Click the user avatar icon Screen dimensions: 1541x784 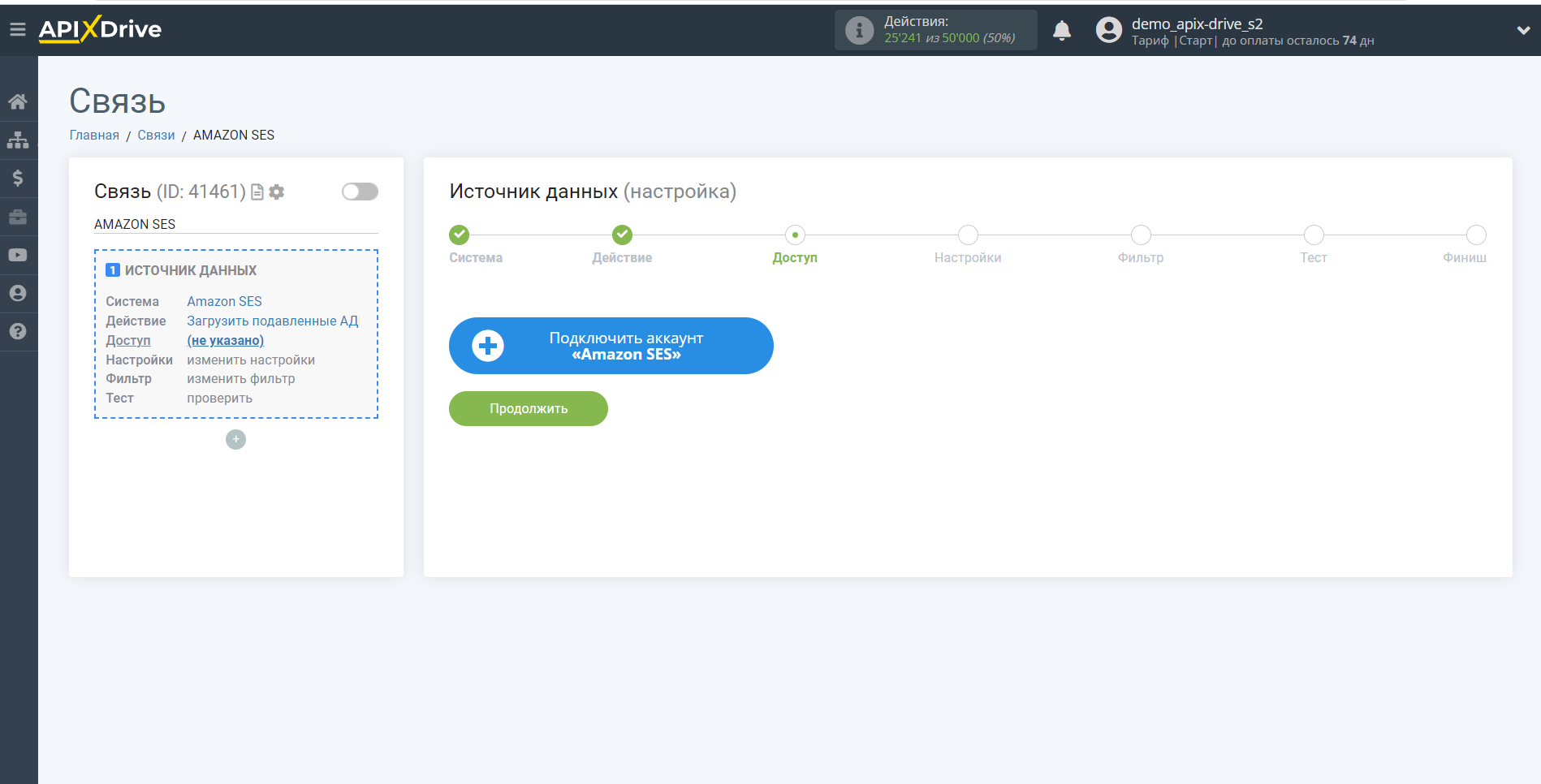coord(1108,30)
